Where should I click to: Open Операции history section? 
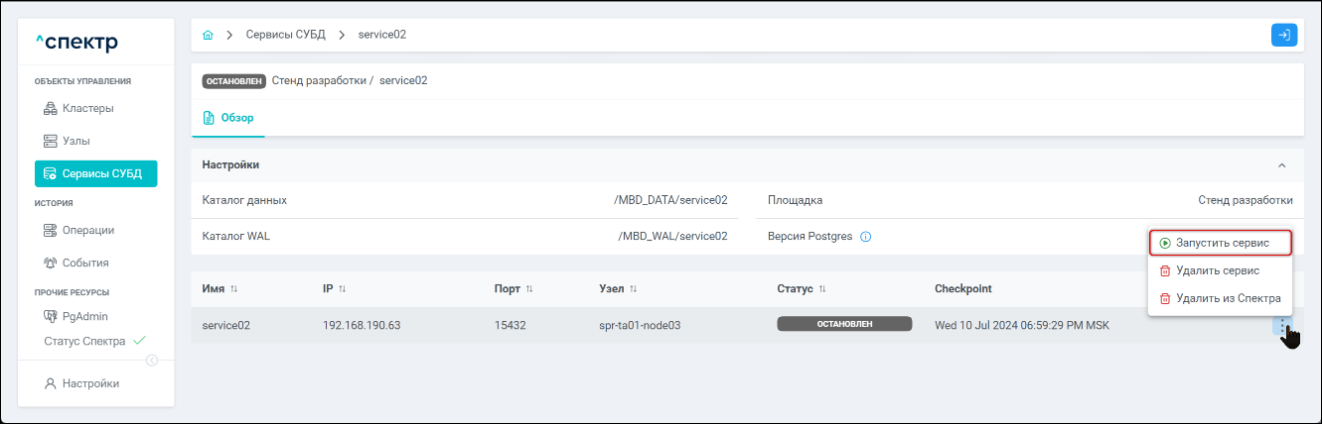[89, 230]
